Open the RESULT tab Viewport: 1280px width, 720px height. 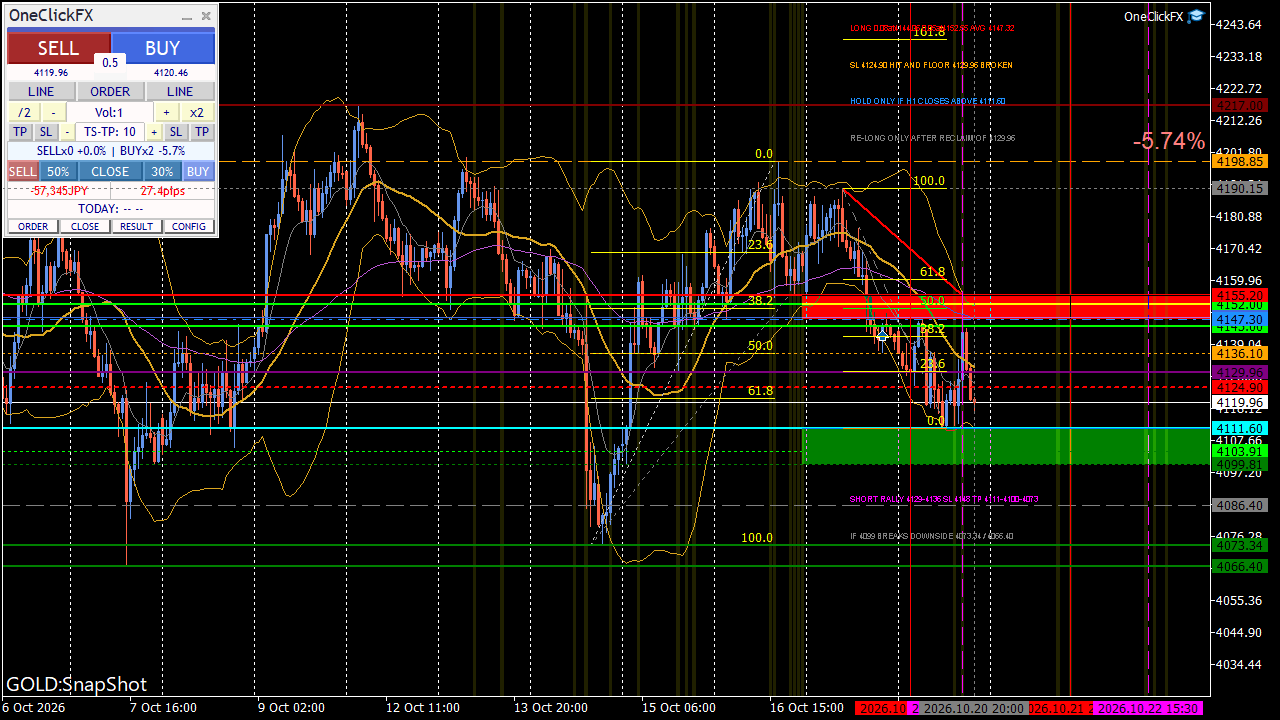coord(137,226)
